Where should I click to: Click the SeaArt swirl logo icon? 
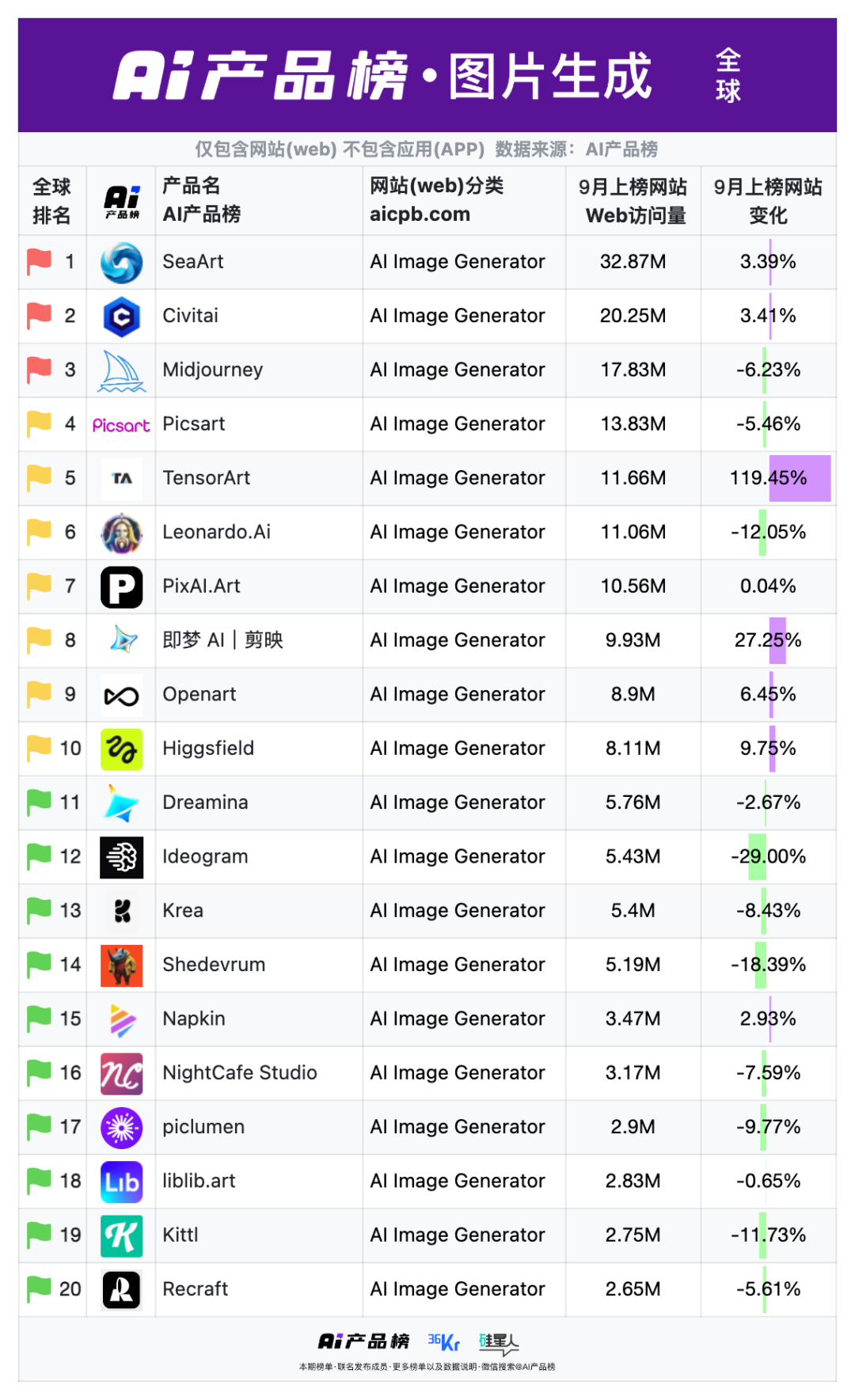(x=121, y=263)
